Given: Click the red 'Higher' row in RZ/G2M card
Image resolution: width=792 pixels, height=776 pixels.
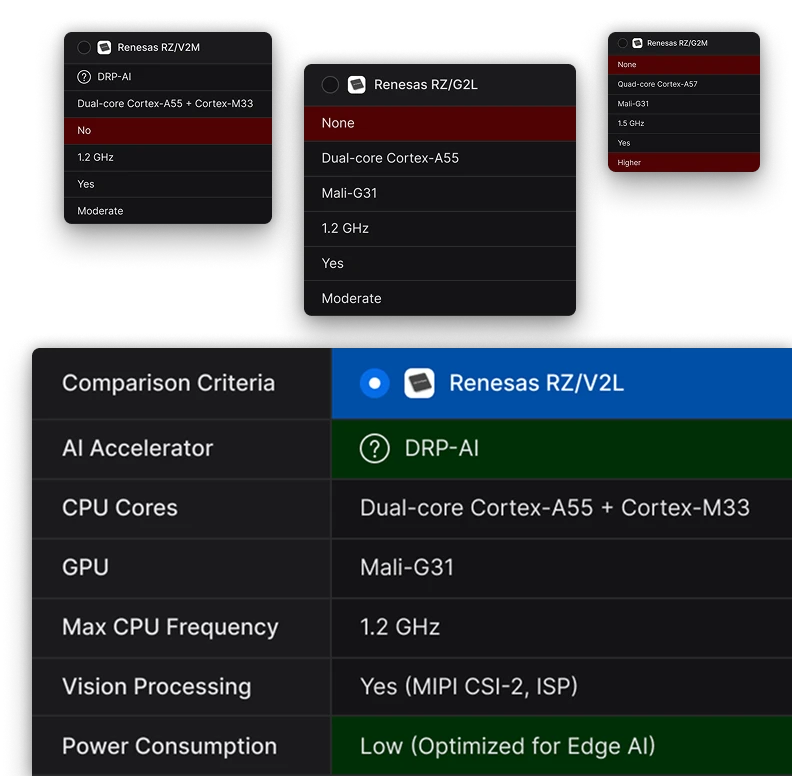Looking at the screenshot, I should pos(683,162).
